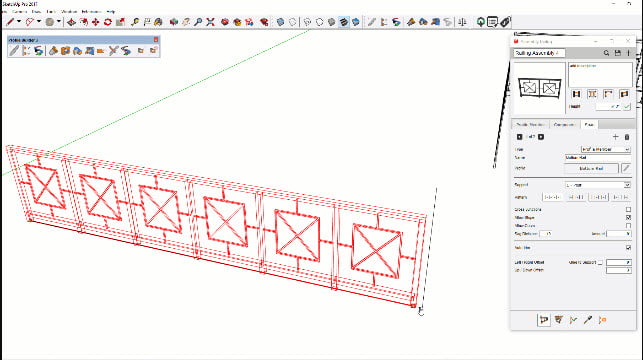Select the third pattern toggle button

598,197
